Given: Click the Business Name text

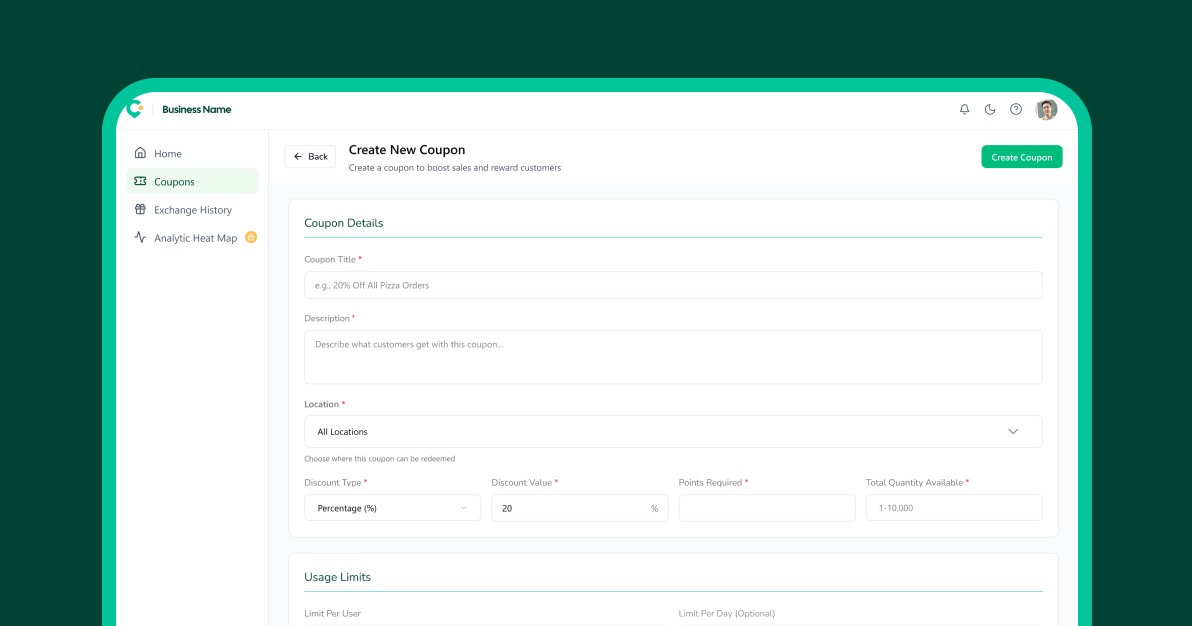Looking at the screenshot, I should (x=196, y=110).
